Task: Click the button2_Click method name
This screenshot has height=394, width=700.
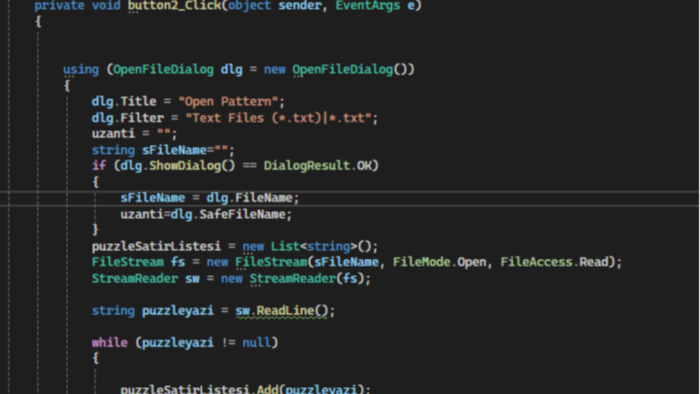Action: point(175,6)
